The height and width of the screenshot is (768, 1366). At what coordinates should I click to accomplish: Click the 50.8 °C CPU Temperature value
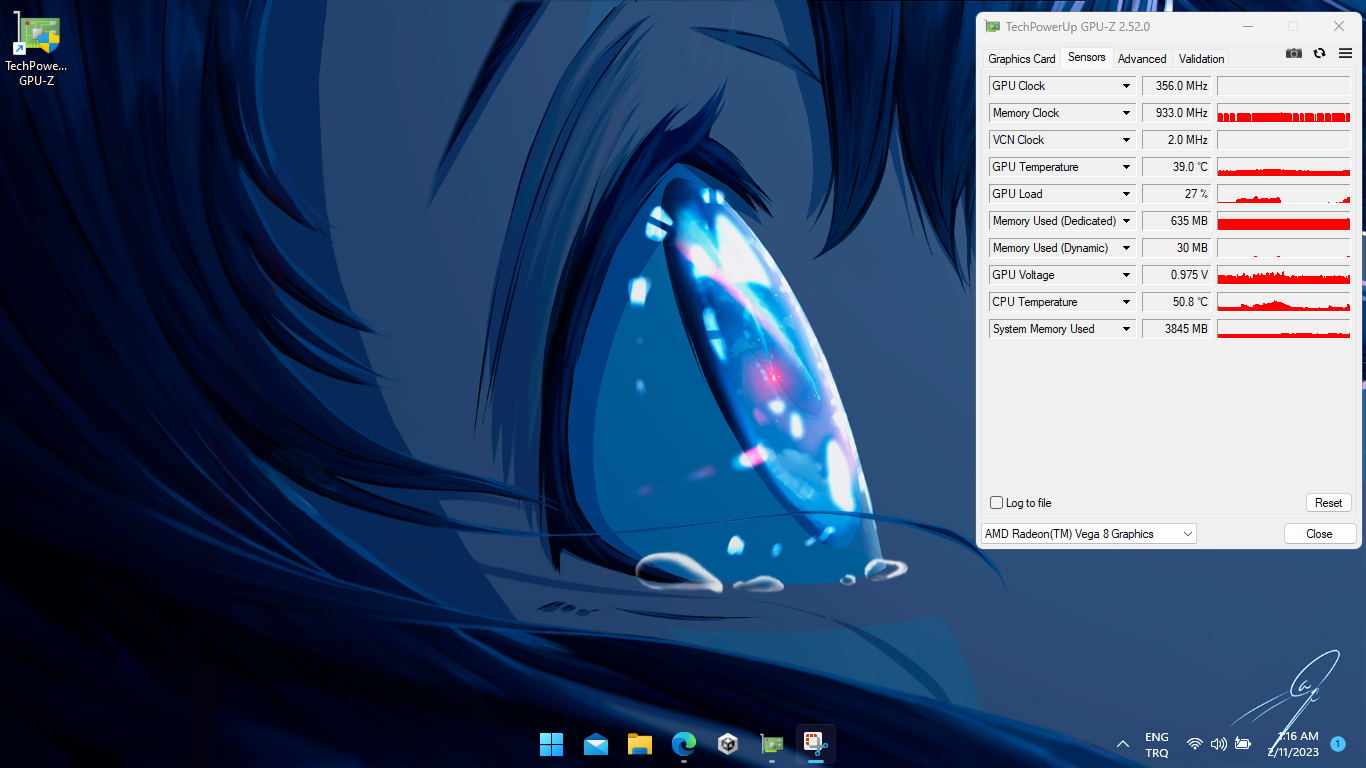click(1177, 302)
